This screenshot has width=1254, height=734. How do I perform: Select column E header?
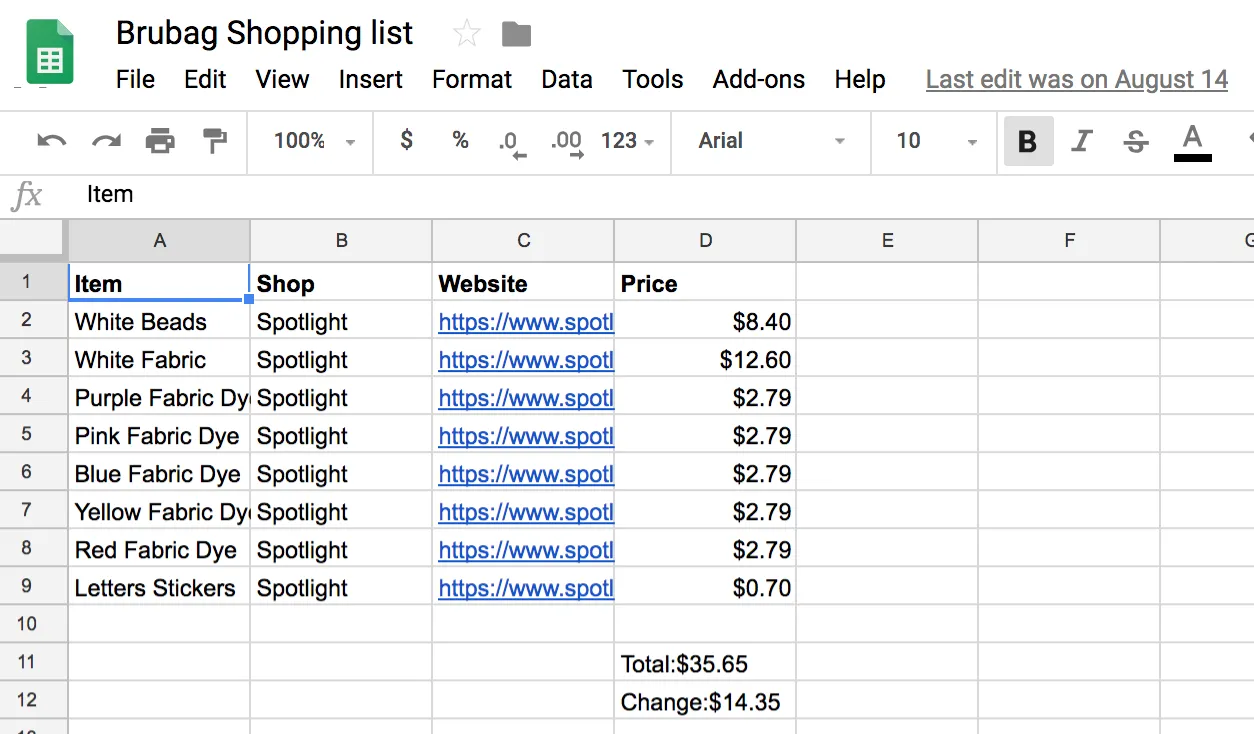[887, 240]
